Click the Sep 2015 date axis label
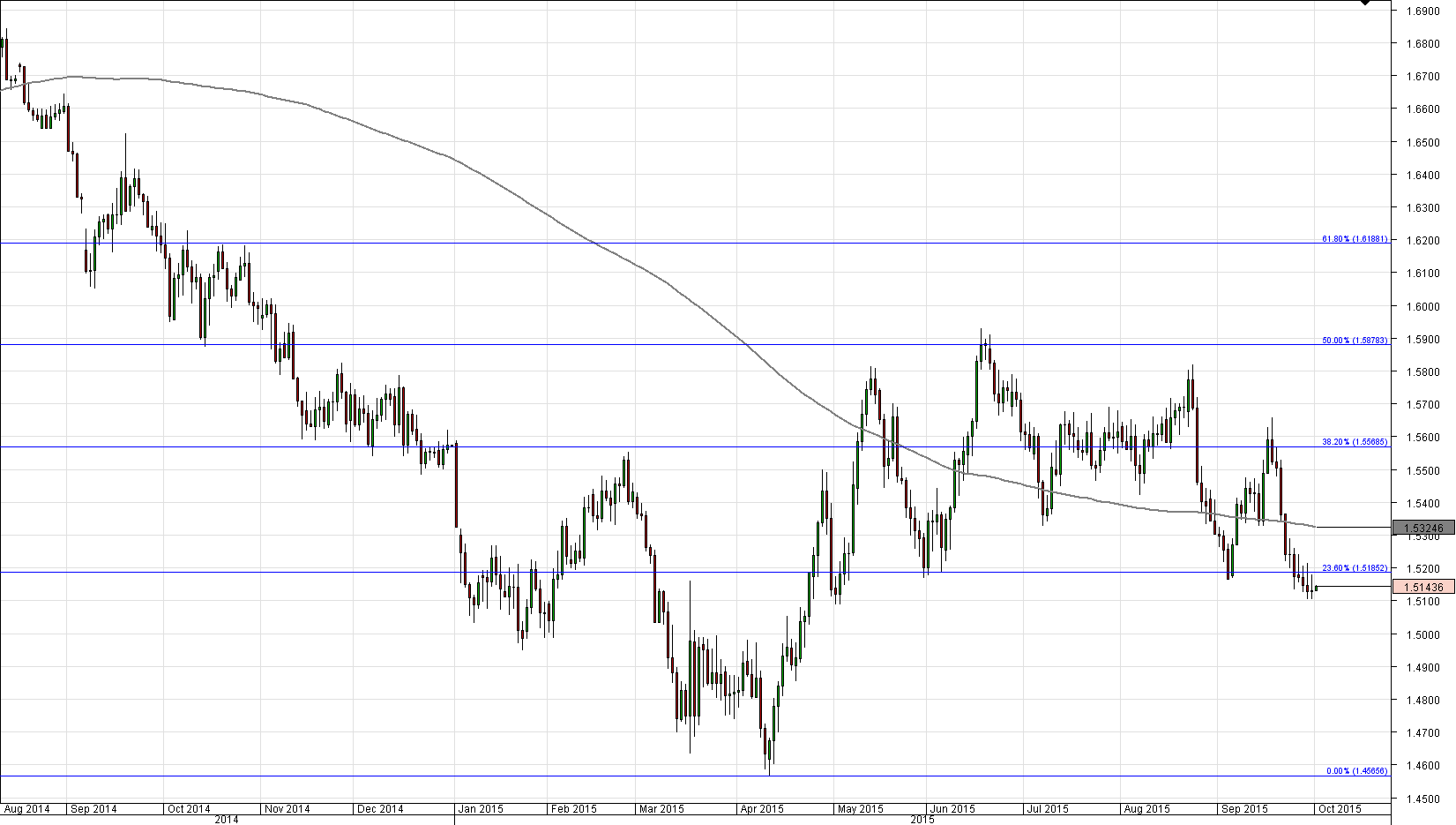 [x=1244, y=809]
